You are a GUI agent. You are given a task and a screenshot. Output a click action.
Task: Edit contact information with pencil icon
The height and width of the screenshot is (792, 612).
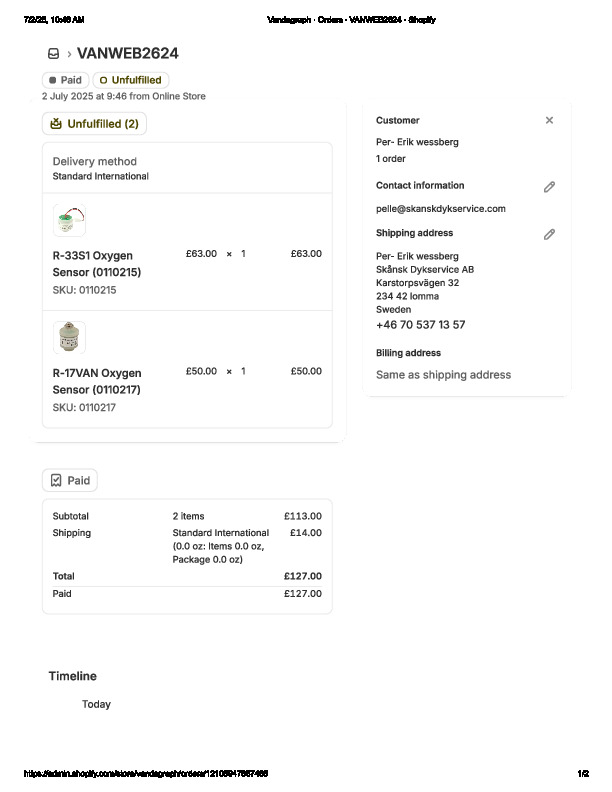click(549, 187)
